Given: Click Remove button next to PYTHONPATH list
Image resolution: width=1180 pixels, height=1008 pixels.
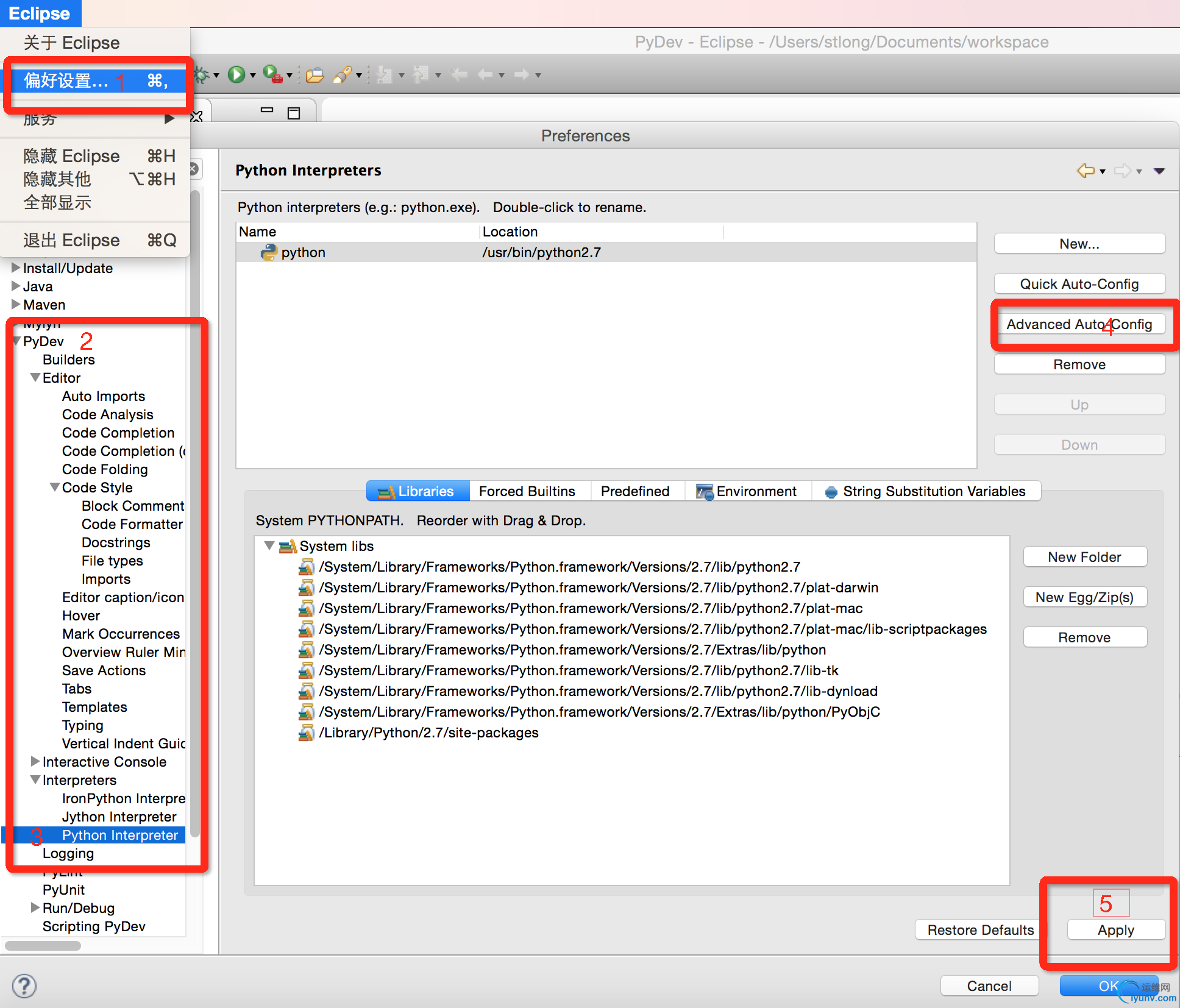Looking at the screenshot, I should tap(1085, 637).
